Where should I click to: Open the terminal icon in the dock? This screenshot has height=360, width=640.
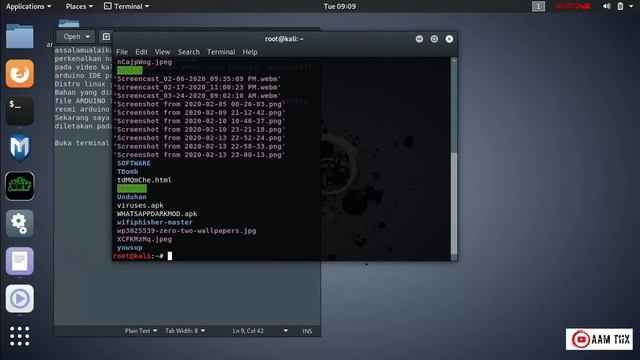(20, 111)
